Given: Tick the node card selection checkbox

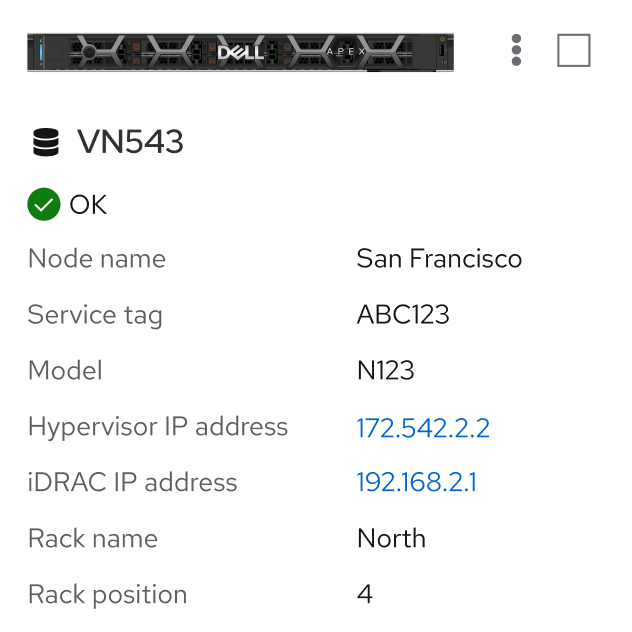Looking at the screenshot, I should 573,50.
